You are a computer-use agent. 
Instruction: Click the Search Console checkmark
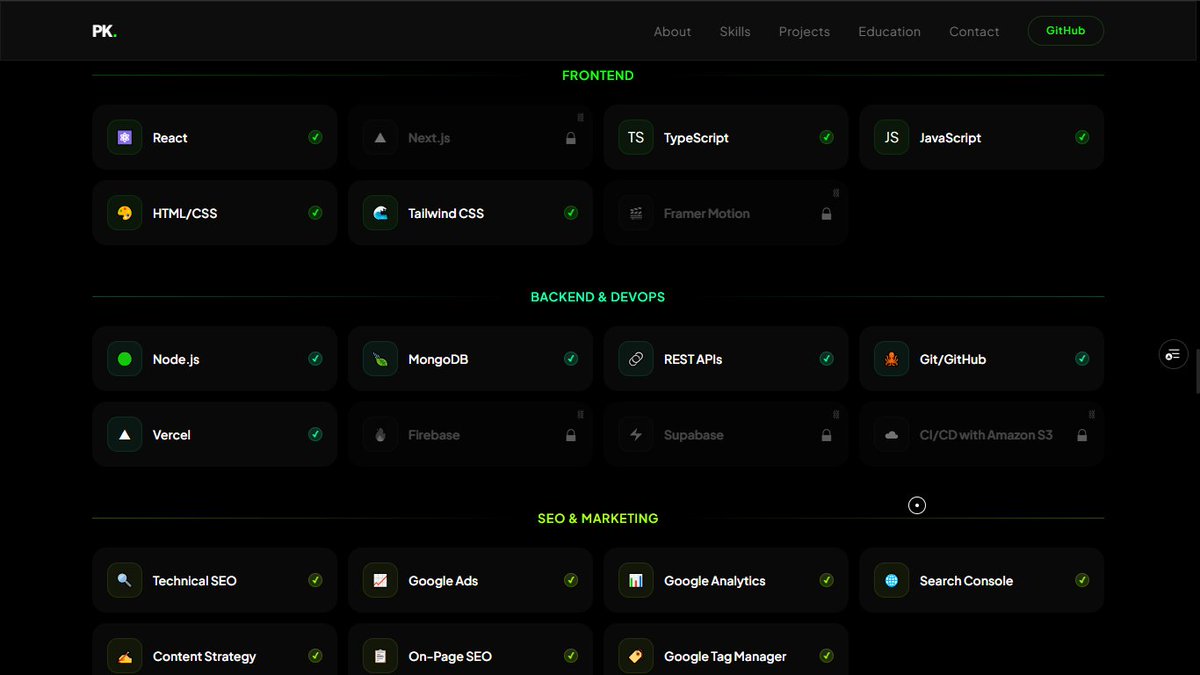pos(1082,579)
